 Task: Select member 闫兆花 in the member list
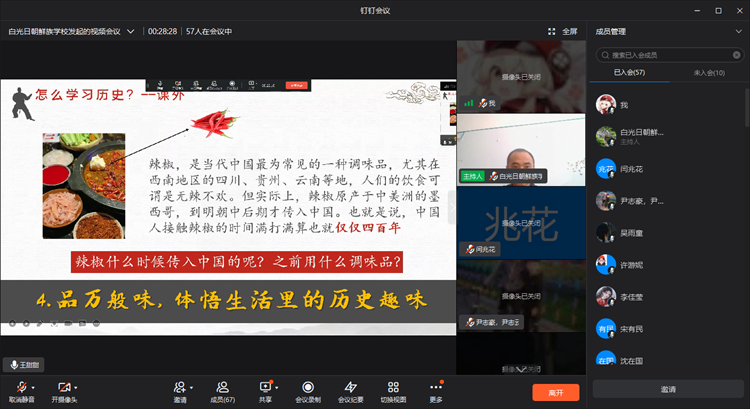pos(632,169)
